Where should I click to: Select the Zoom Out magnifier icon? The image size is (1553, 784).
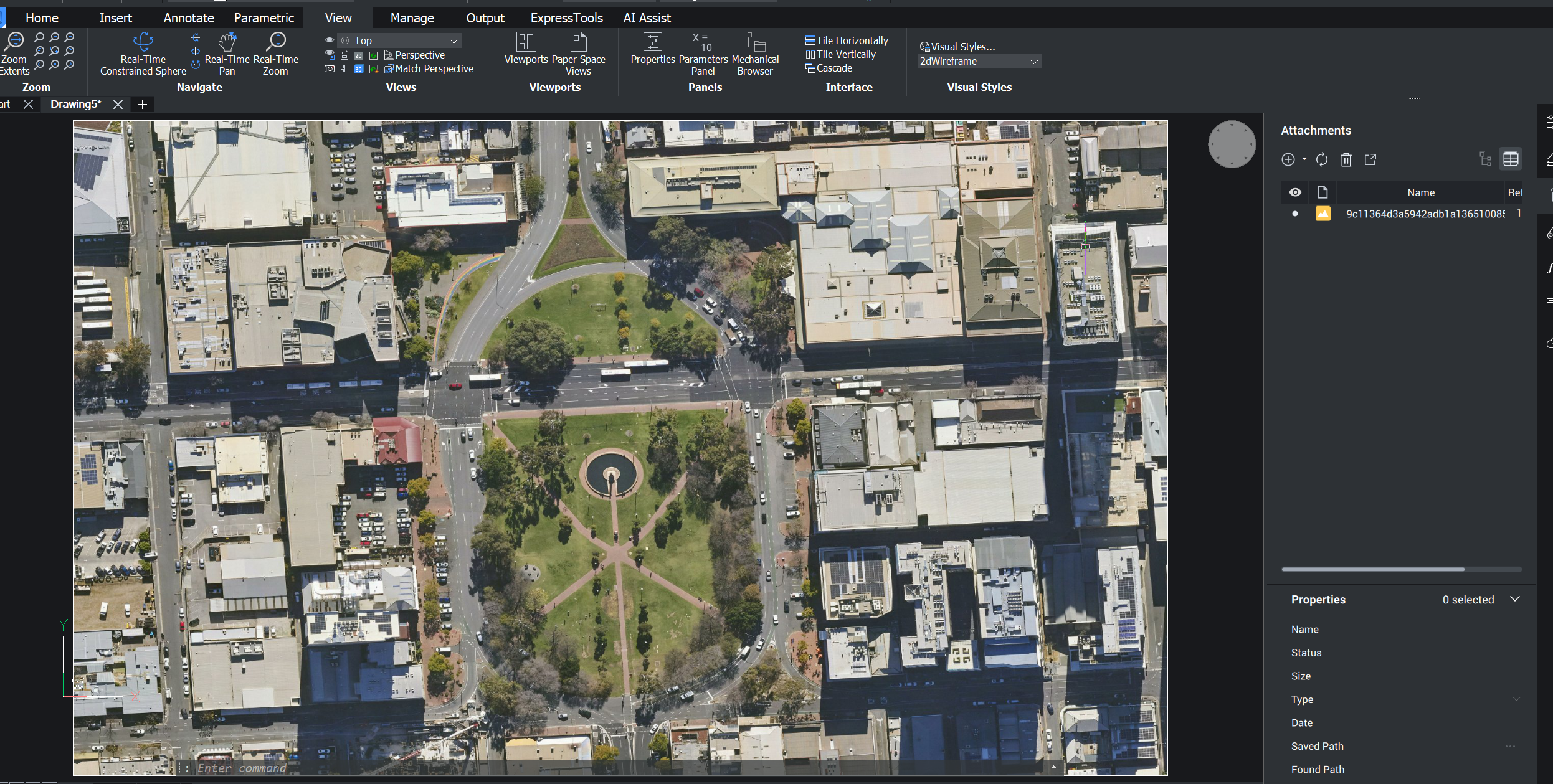[70, 37]
